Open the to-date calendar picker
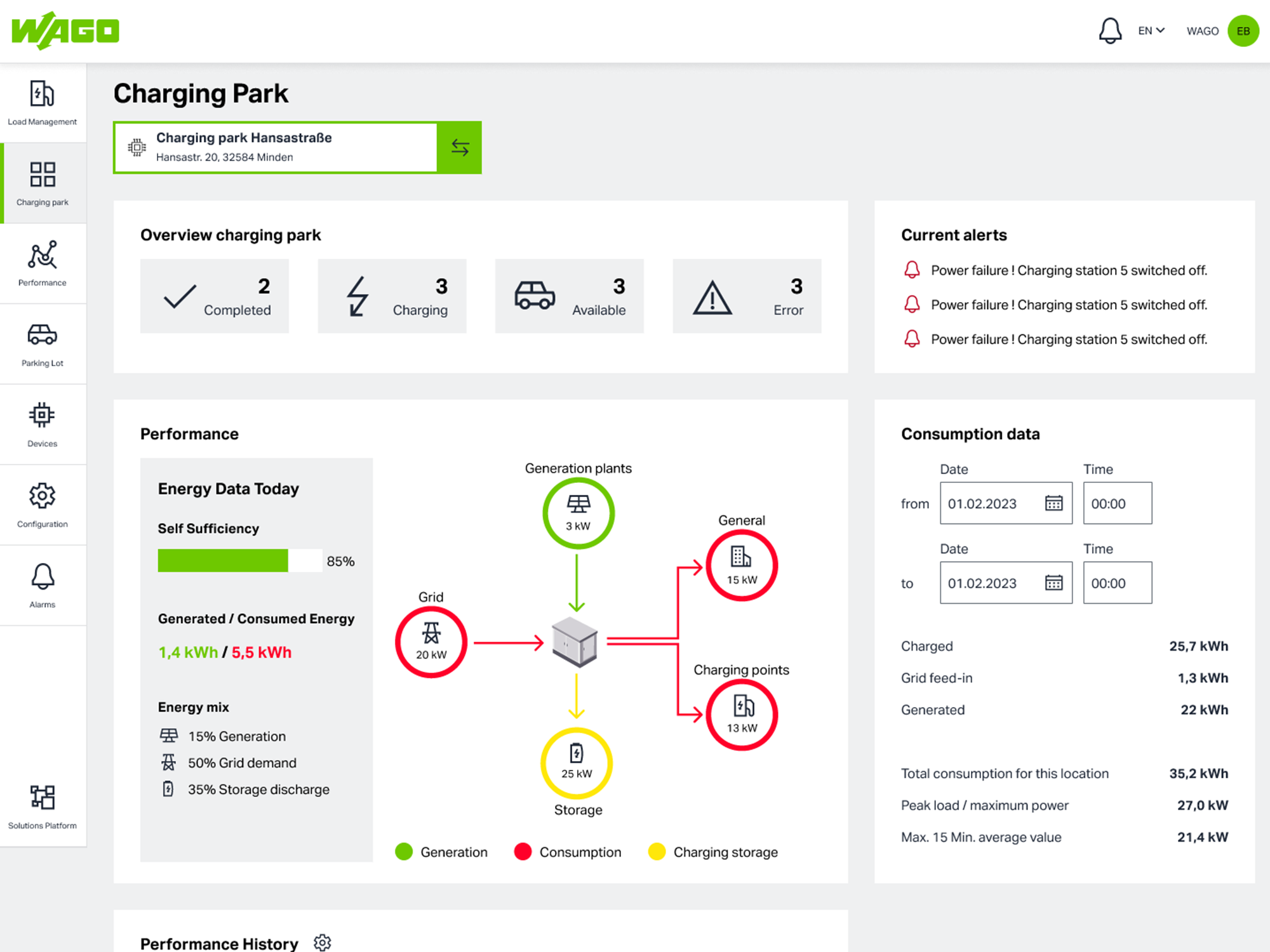The image size is (1270, 952). coord(1053,583)
